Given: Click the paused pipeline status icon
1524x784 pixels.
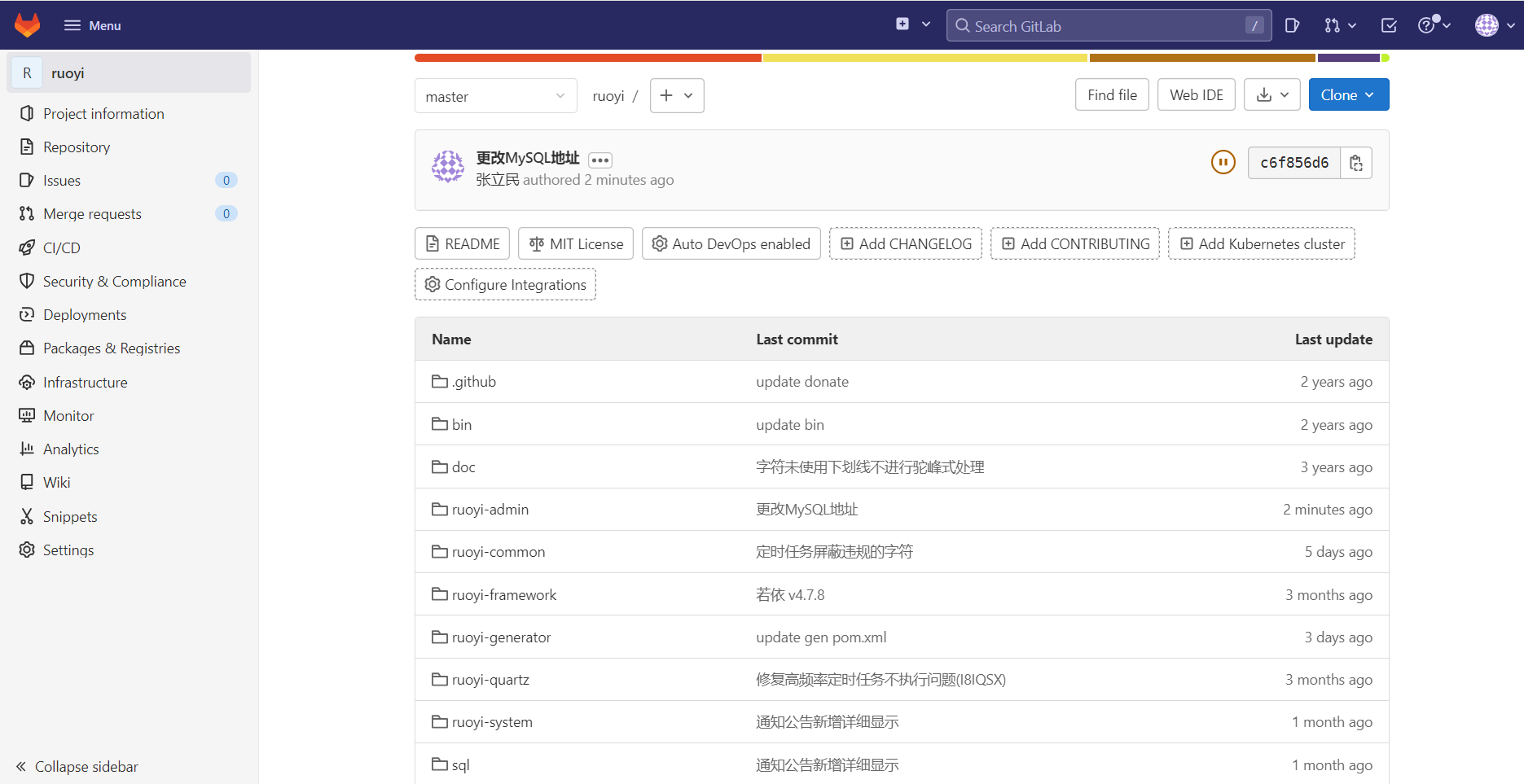Looking at the screenshot, I should (x=1223, y=162).
